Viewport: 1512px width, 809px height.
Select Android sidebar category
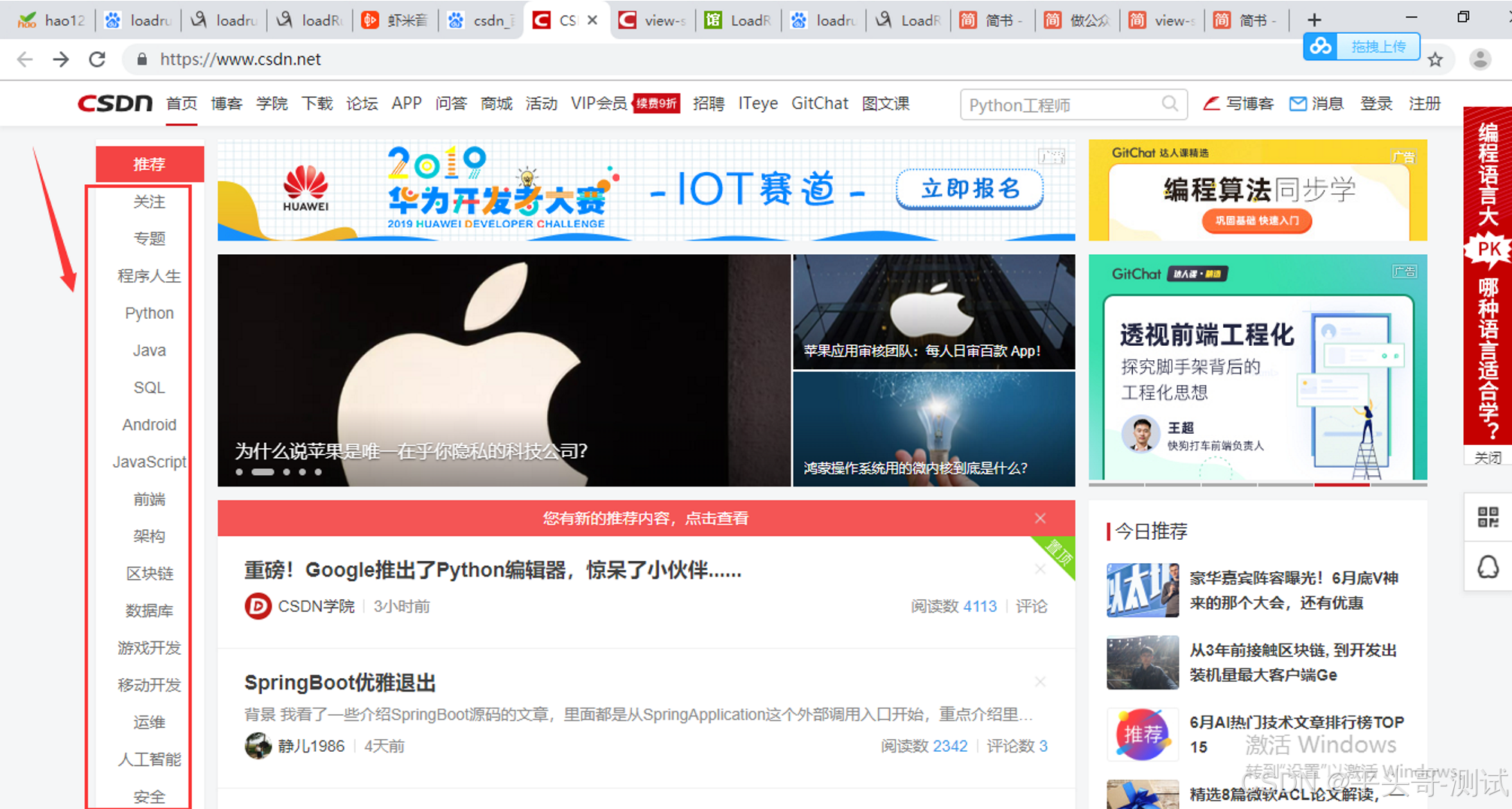[x=149, y=425]
